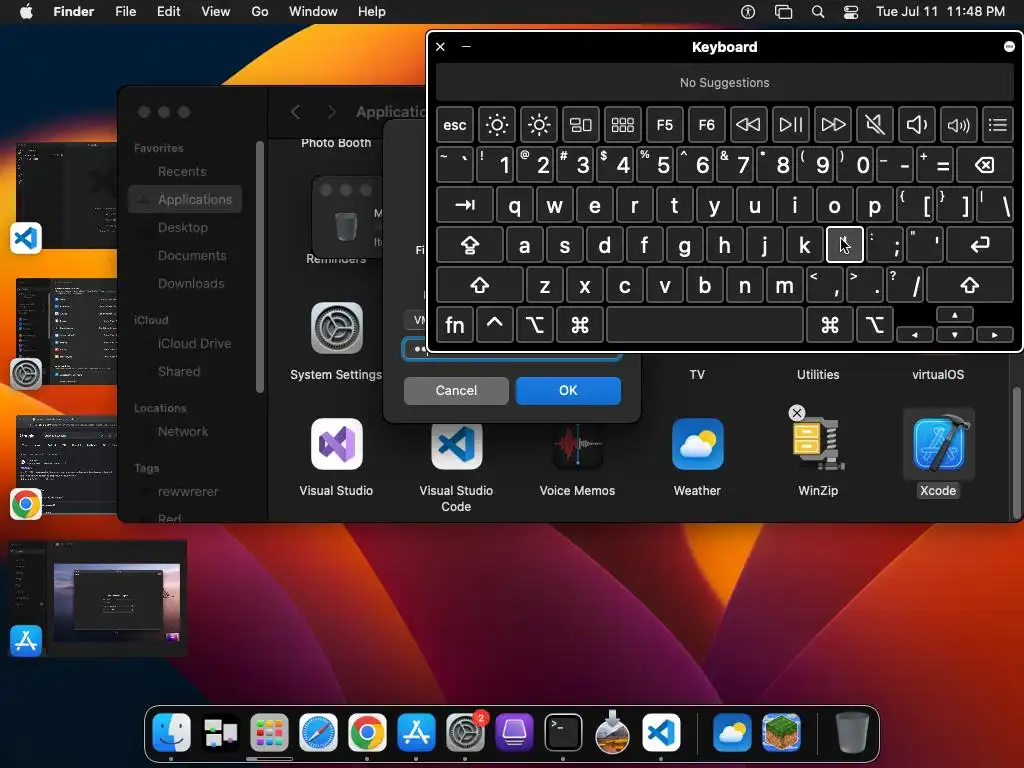
Task: Open Trash from the Dock
Action: (x=852, y=733)
